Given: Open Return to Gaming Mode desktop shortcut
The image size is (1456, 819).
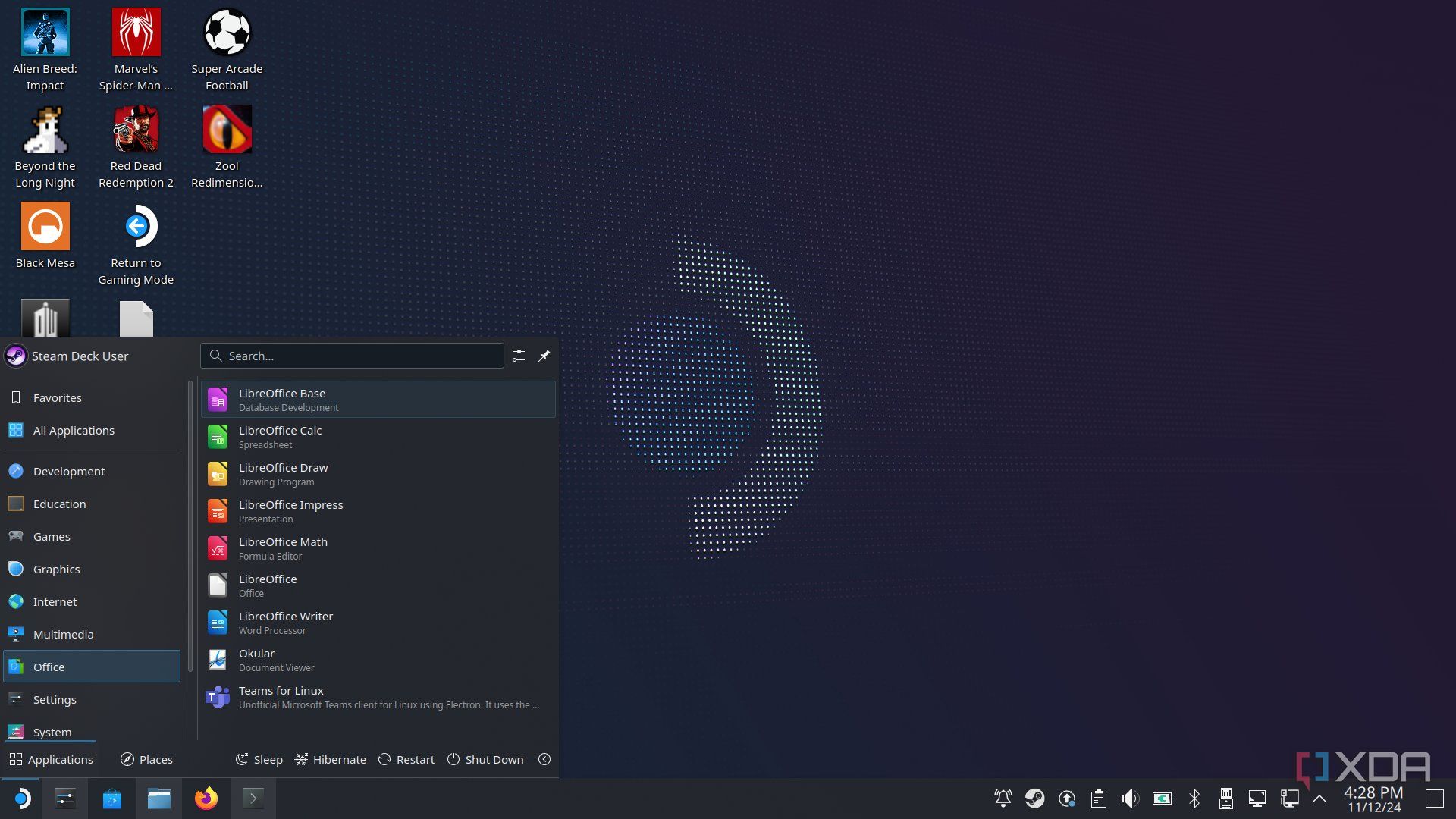Looking at the screenshot, I should 136,244.
